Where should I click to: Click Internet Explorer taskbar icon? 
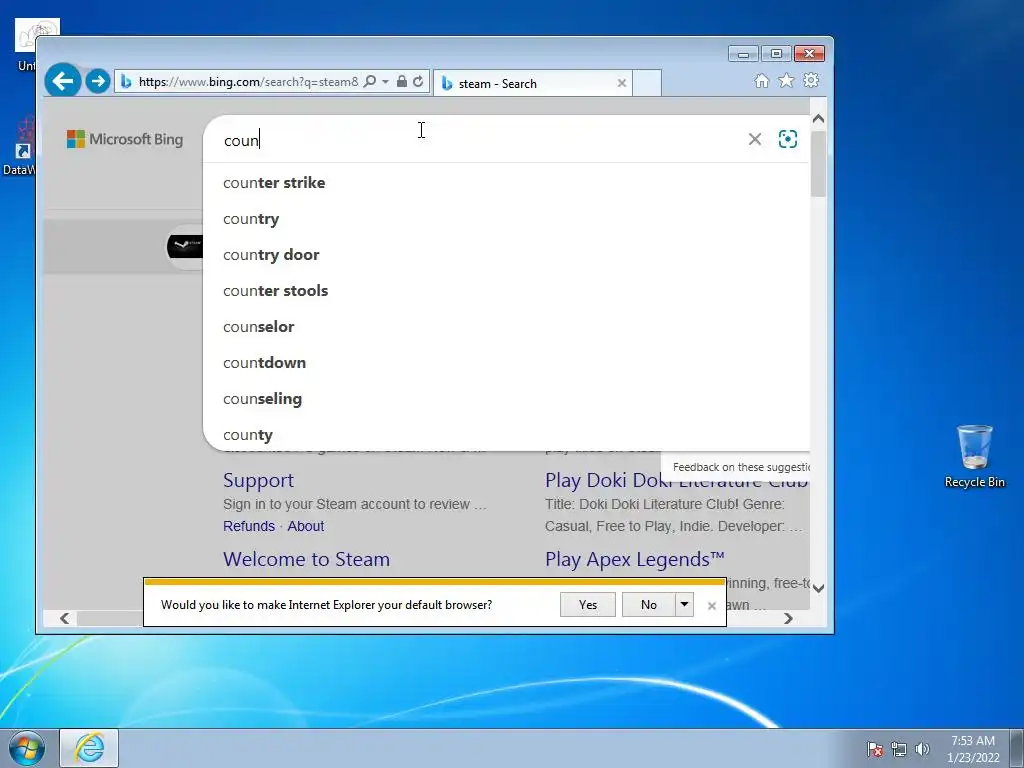point(89,748)
